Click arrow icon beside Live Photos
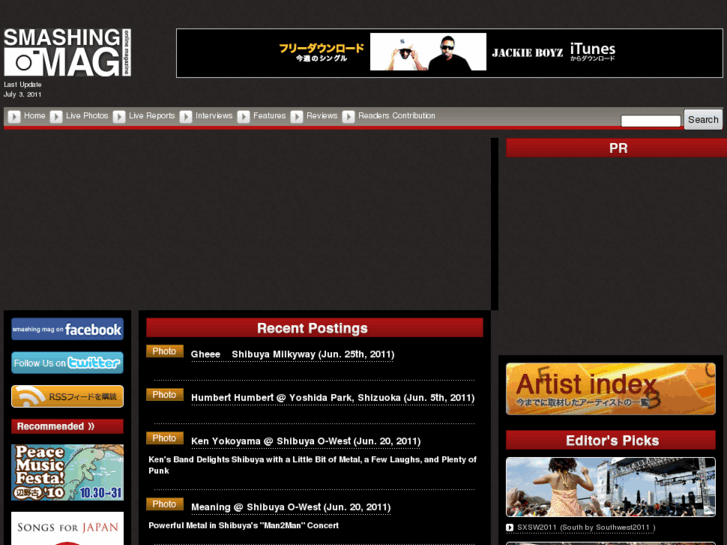 (56, 116)
